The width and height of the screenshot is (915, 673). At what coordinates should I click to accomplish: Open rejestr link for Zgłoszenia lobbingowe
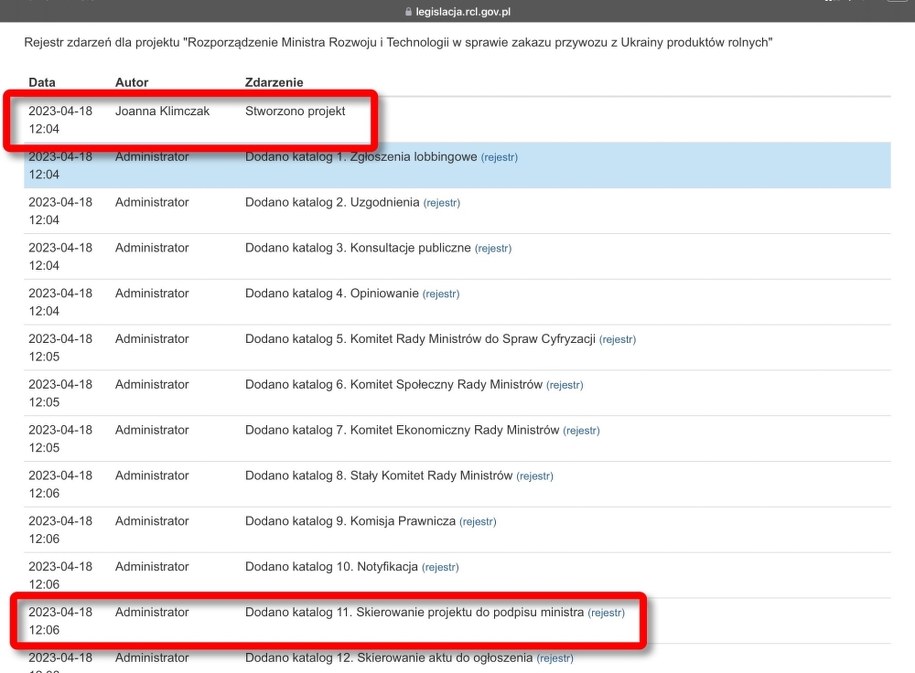499,157
